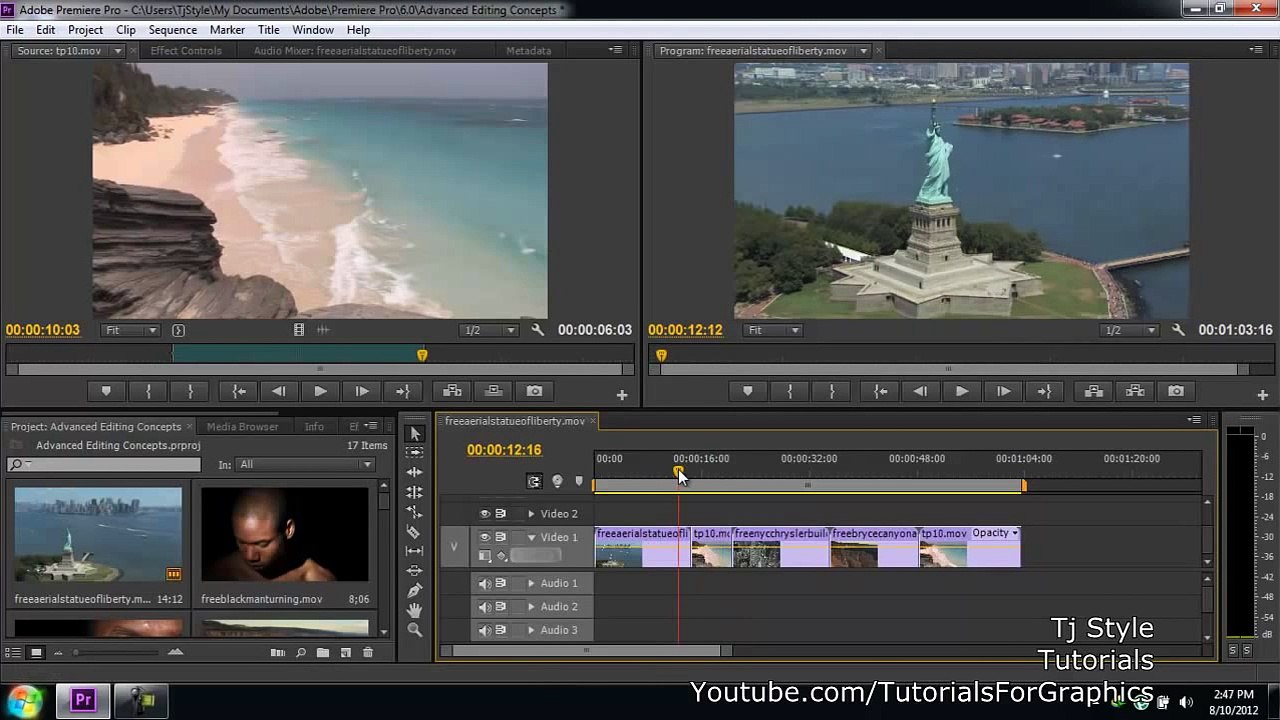This screenshot has height=720, width=1280.
Task: Mute Audio 1 track speaker toggle
Action: coord(485,584)
